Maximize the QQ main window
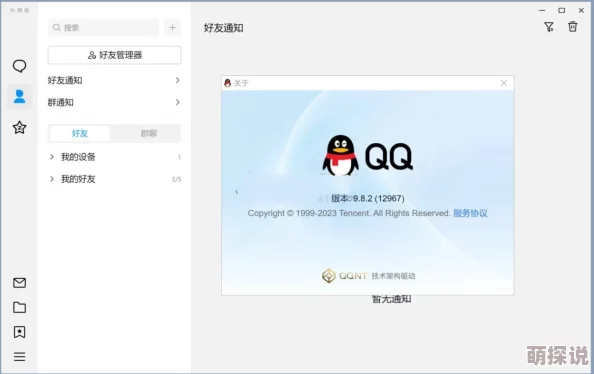The width and height of the screenshot is (594, 374). click(562, 11)
